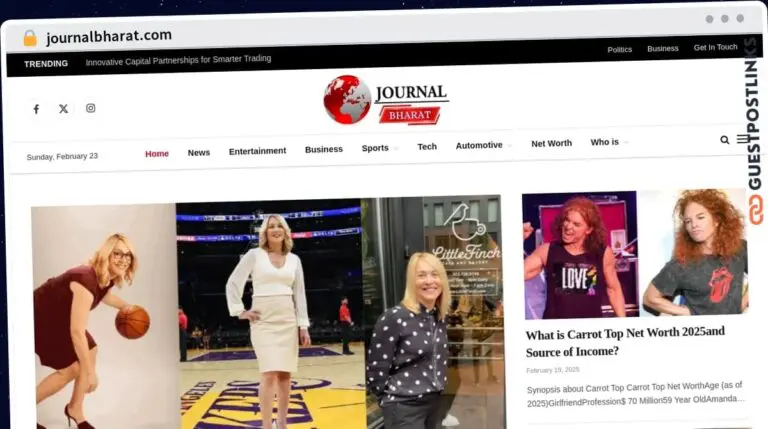Go to the Entertainment menu item
Viewport: 768px width, 429px height.
click(x=257, y=151)
